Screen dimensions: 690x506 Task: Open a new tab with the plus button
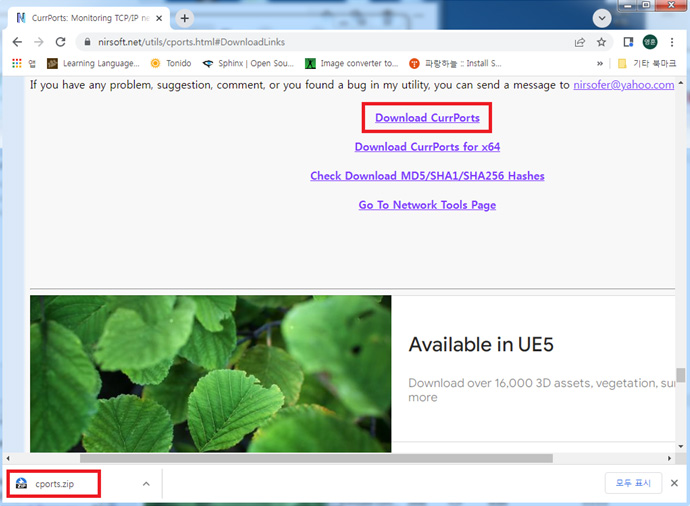pyautogui.click(x=185, y=18)
